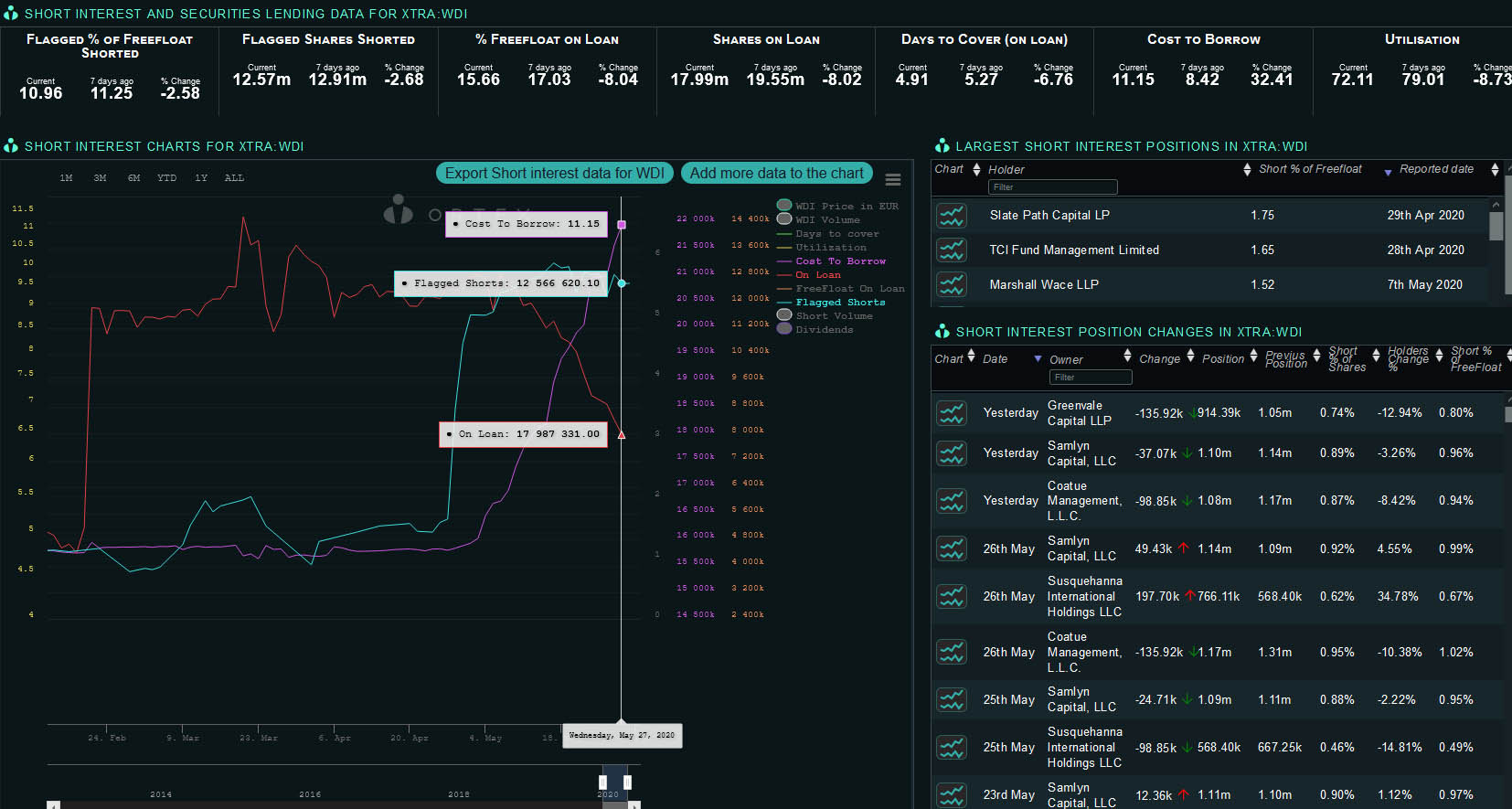1512x809 pixels.
Task: Click logo beside Short Interest Position Changes heading
Action: [x=942, y=331]
